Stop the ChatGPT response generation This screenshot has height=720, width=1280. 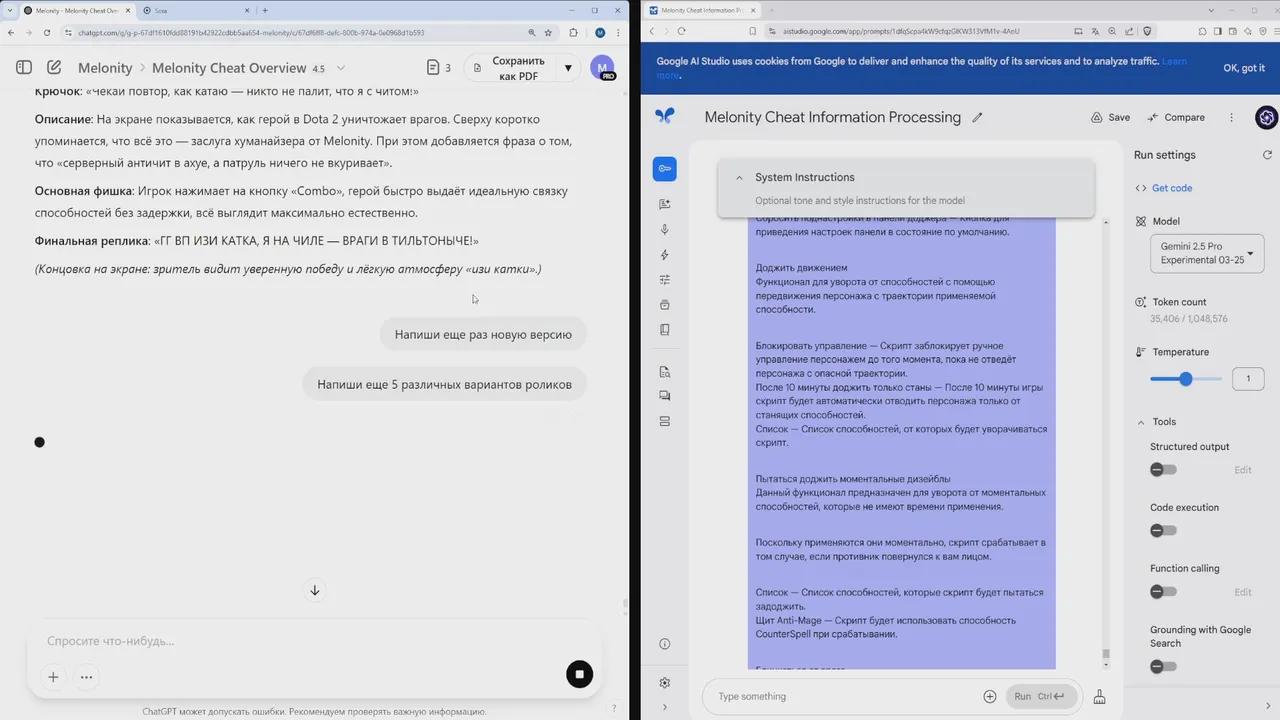pos(579,674)
